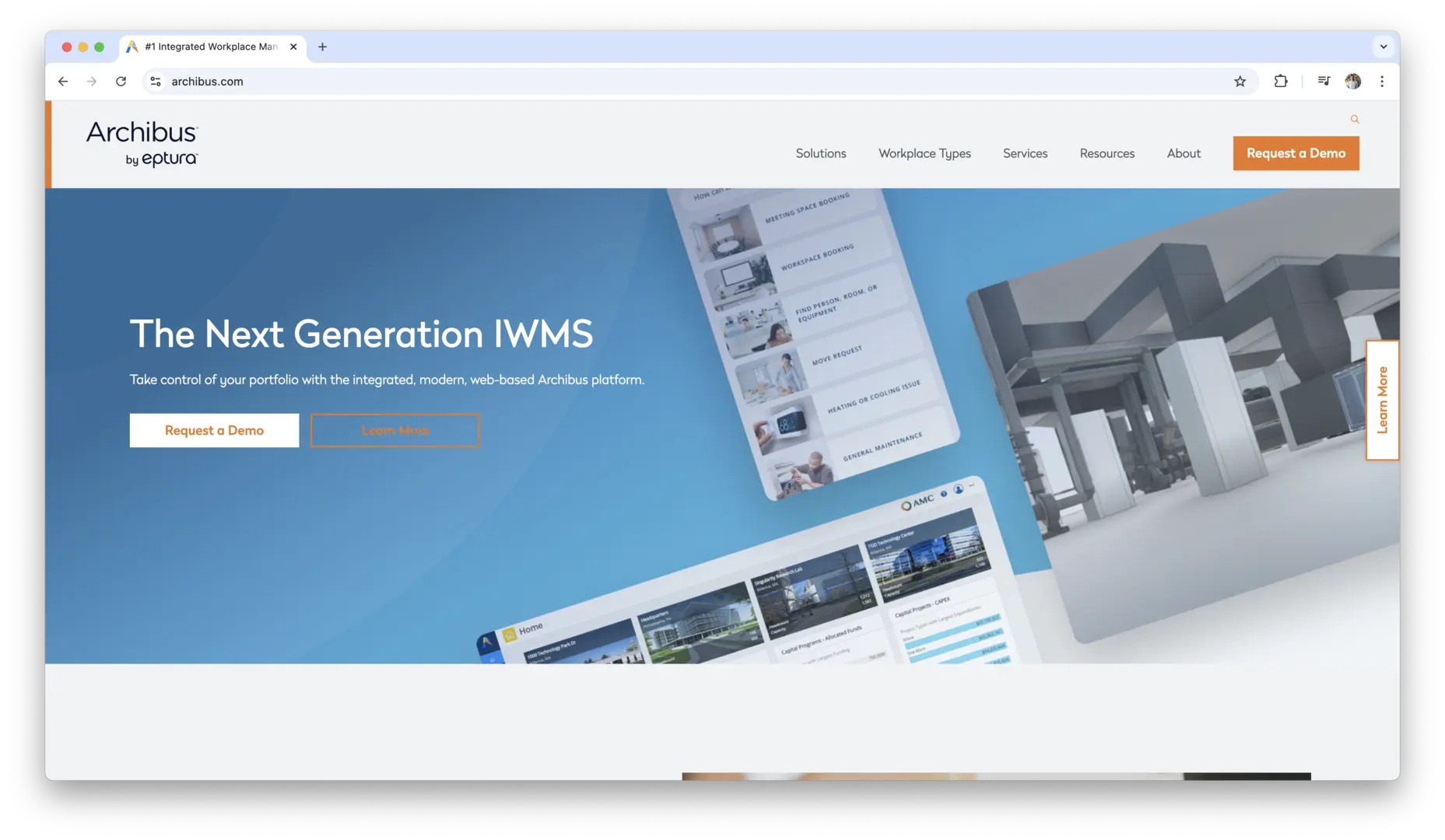Open the Chrome three-dot menu
The image size is (1445, 840).
(1382, 82)
